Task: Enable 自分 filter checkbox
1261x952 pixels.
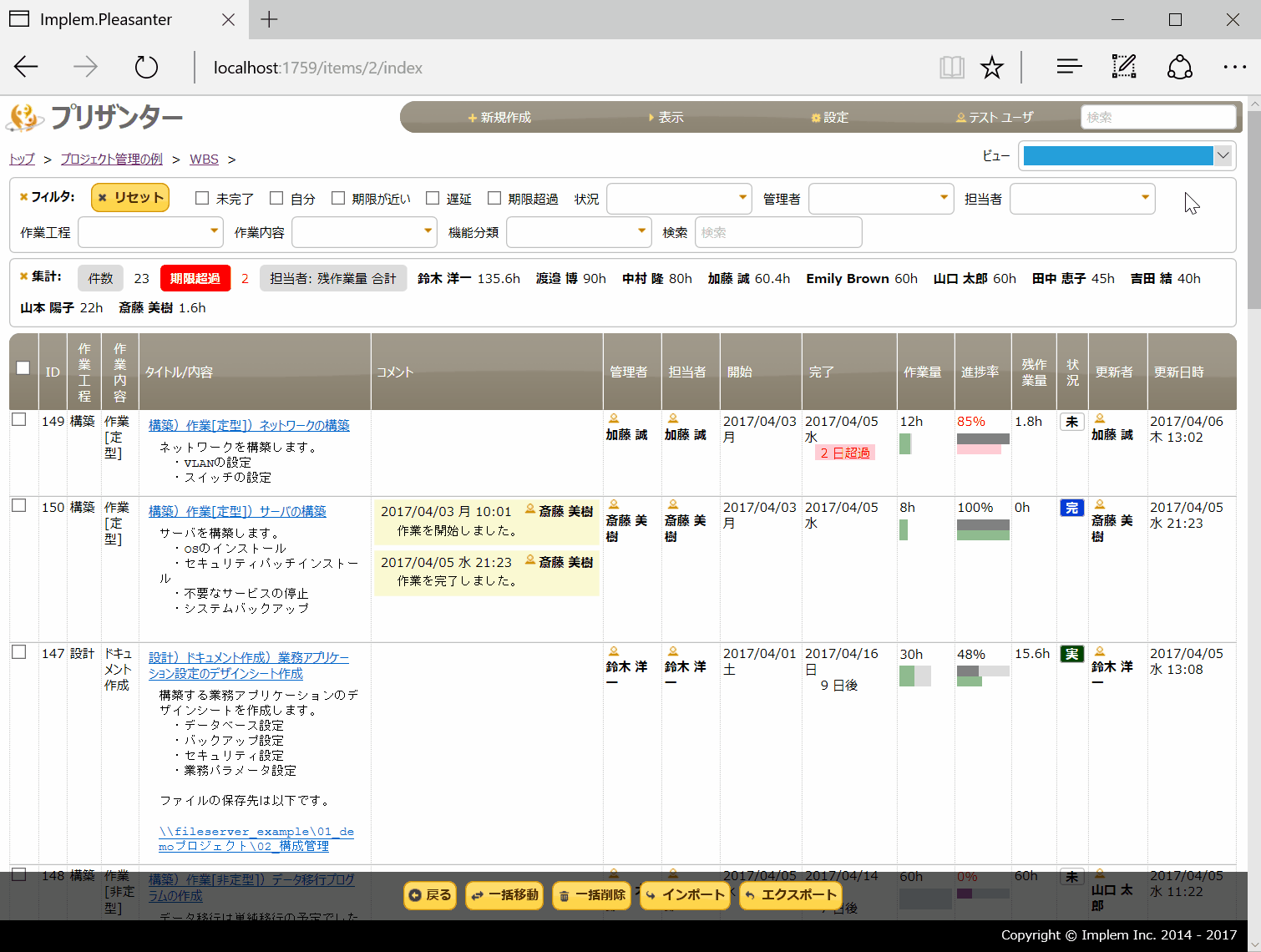Action: coord(276,198)
